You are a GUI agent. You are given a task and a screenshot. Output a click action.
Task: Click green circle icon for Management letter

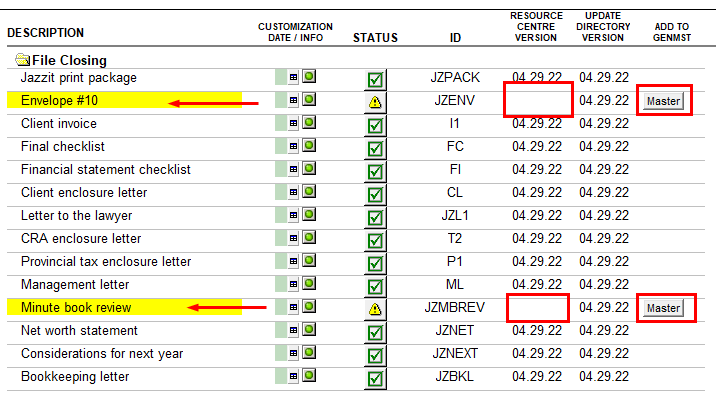pyautogui.click(x=309, y=283)
